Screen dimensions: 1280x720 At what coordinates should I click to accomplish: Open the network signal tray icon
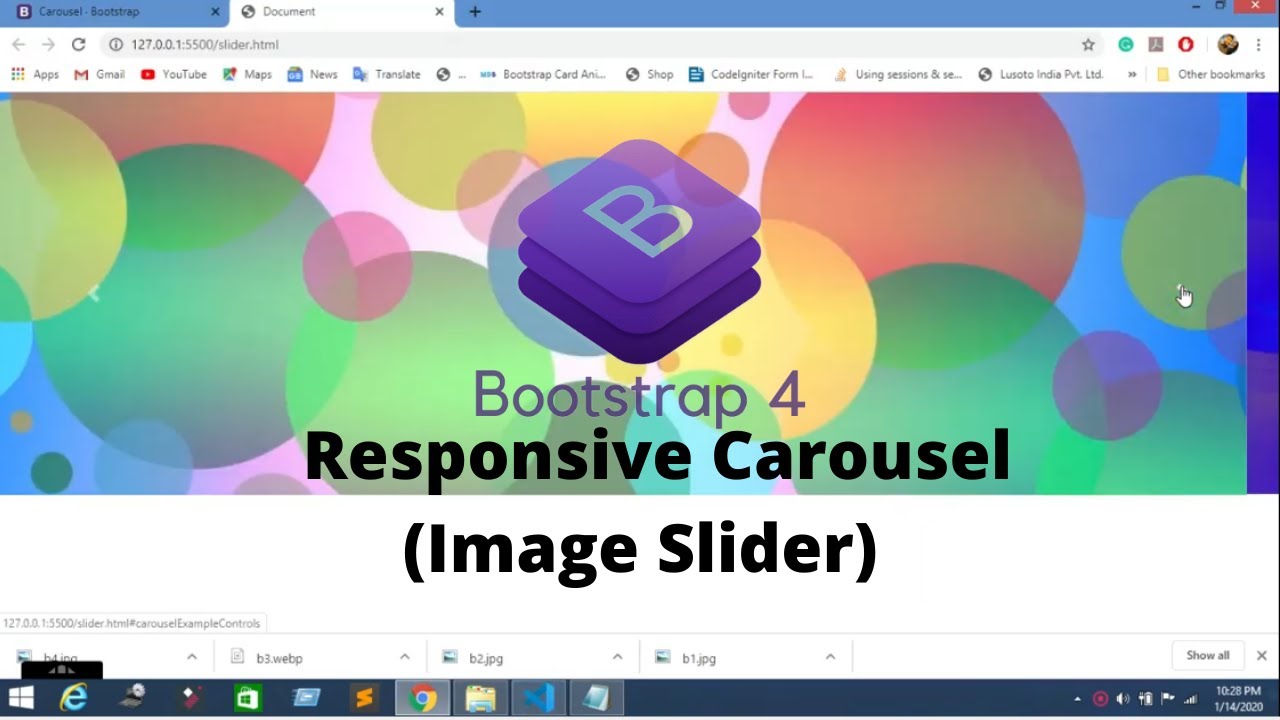pos(1190,698)
